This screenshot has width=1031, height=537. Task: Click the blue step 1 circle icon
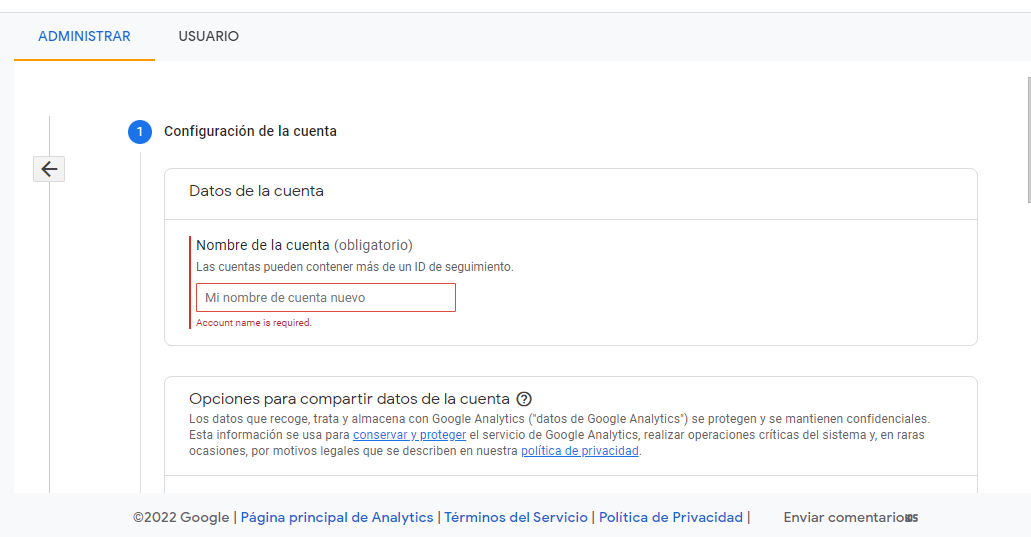tap(139, 131)
